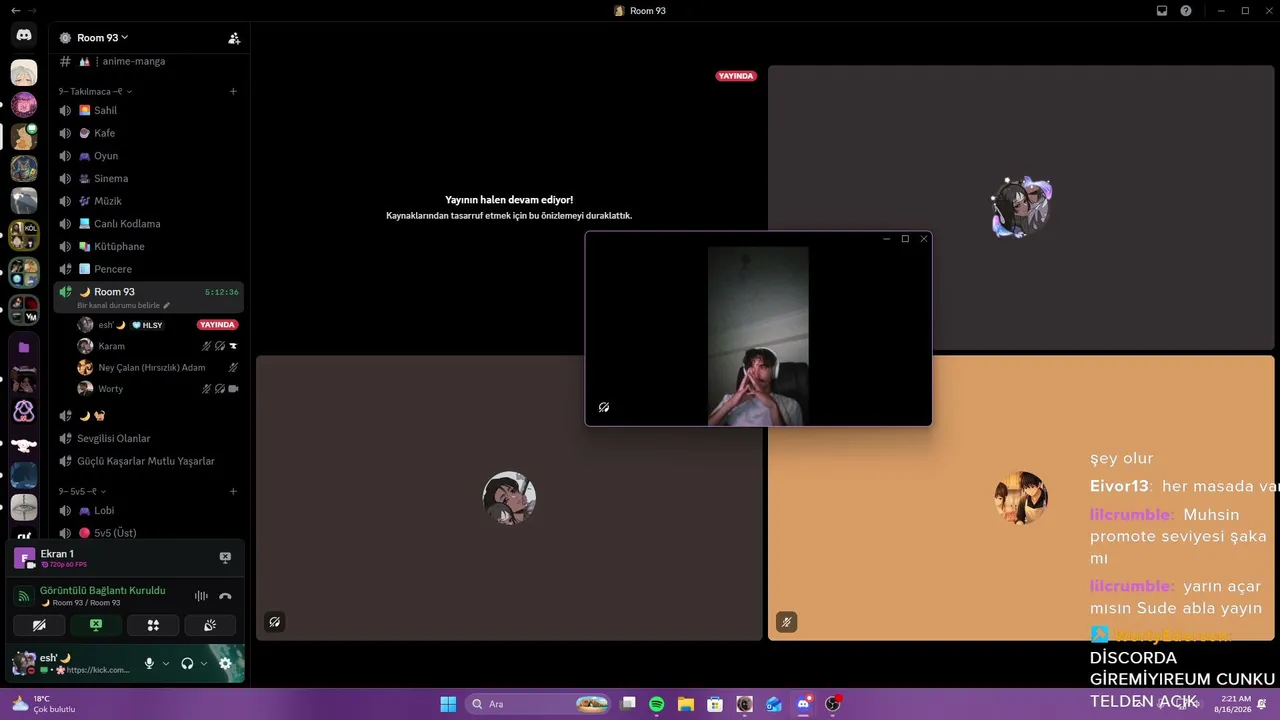Viewport: 1280px width, 720px height.
Task: Open OBS Studio from the taskbar
Action: tap(833, 704)
